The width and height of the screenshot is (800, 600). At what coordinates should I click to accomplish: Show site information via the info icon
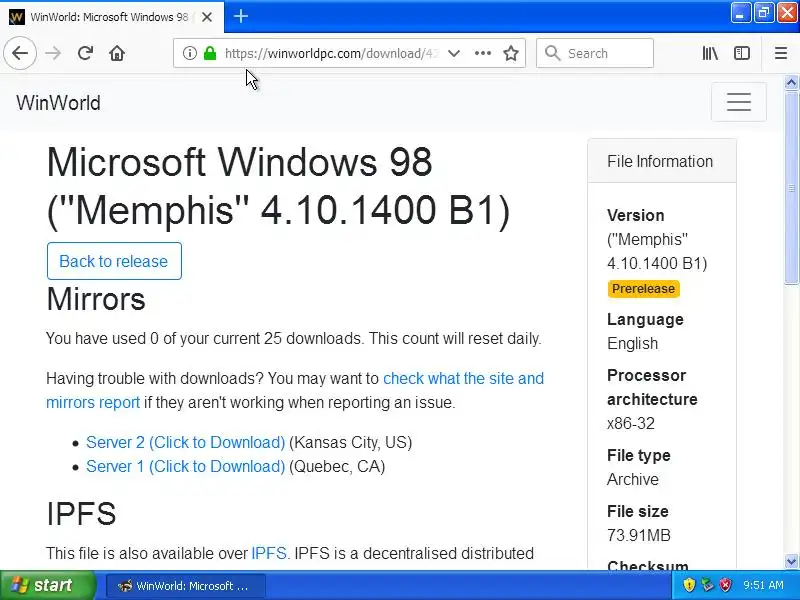(189, 53)
